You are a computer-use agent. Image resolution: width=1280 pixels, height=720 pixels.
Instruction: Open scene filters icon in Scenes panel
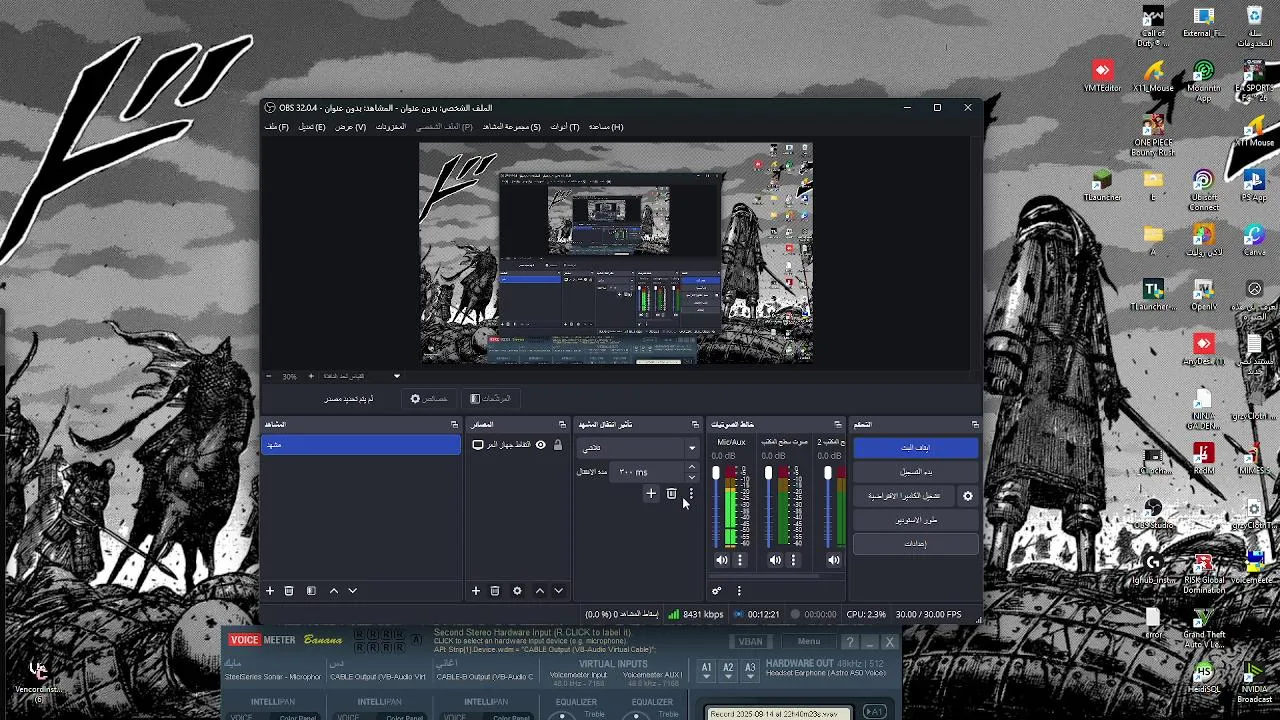click(x=311, y=591)
